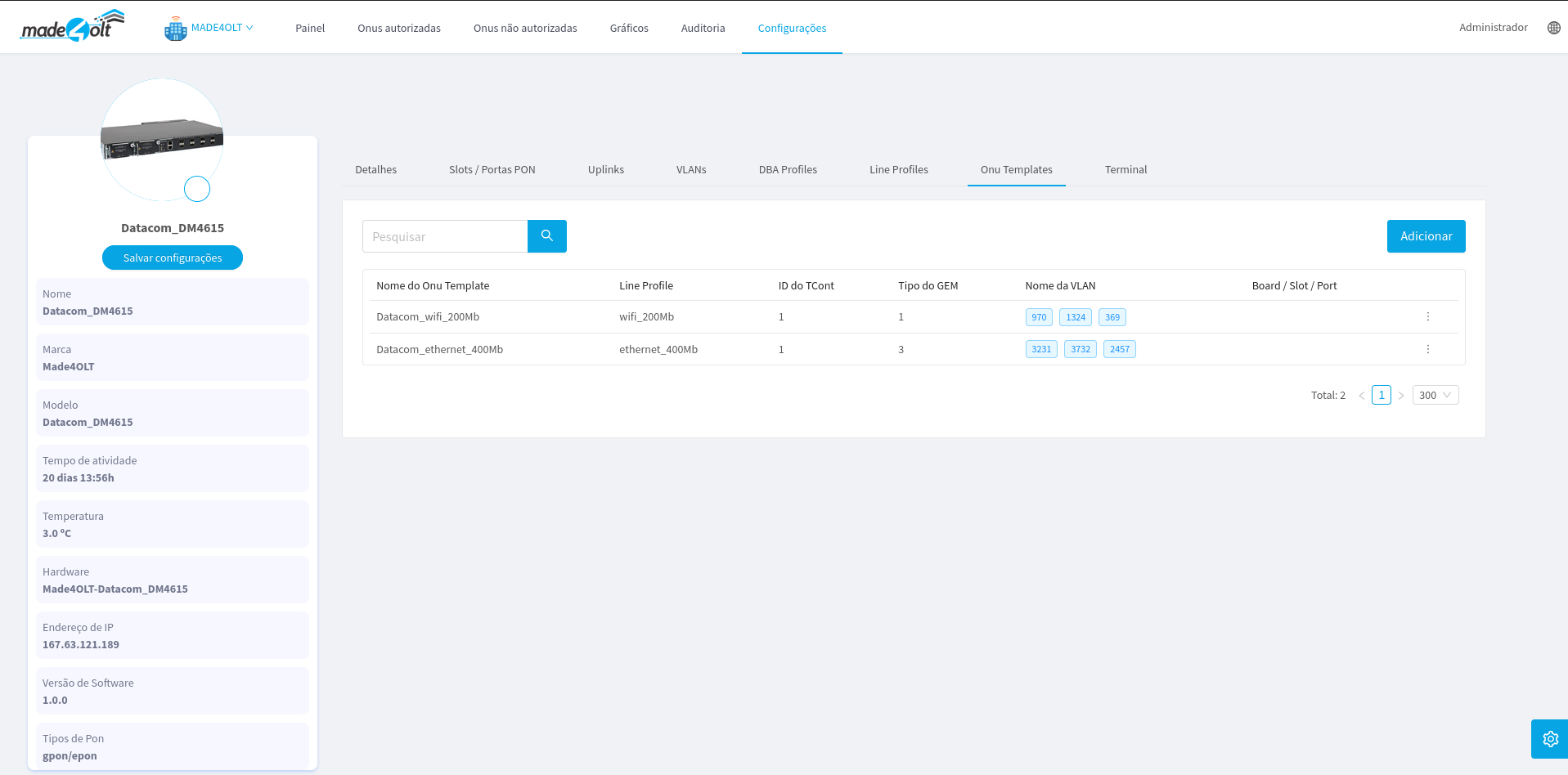Viewport: 1568px width, 775px height.
Task: Click the made4olt logo
Action: pos(72,27)
